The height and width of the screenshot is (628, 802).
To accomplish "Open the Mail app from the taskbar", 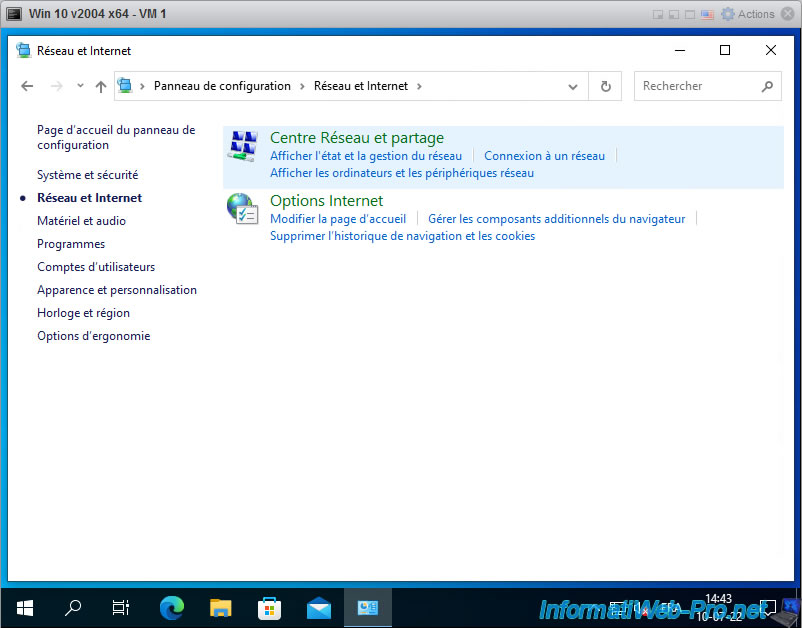I will (x=319, y=608).
